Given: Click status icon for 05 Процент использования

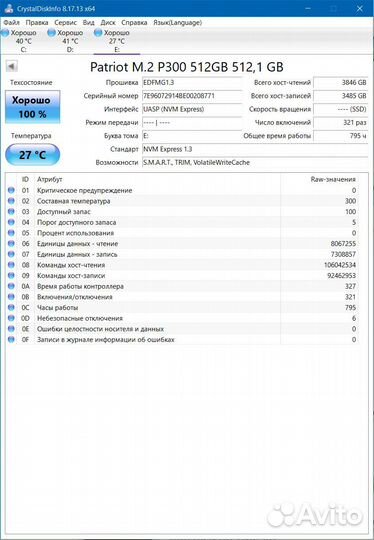Looking at the screenshot, I should 11,233.
